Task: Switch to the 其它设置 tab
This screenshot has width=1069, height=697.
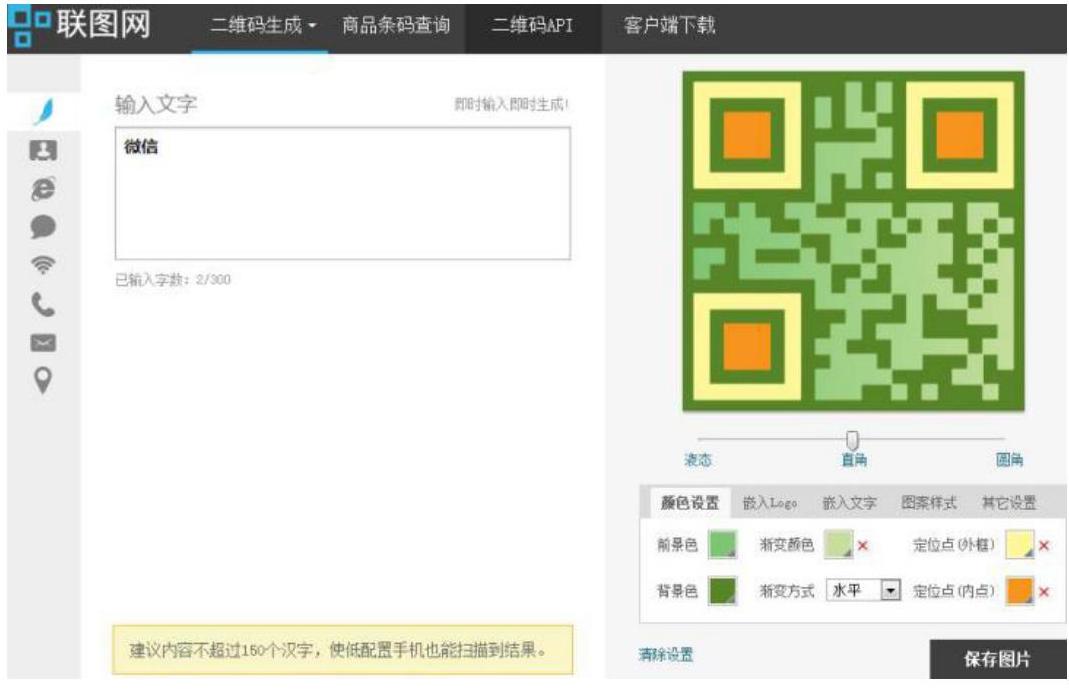Action: (x=1008, y=503)
